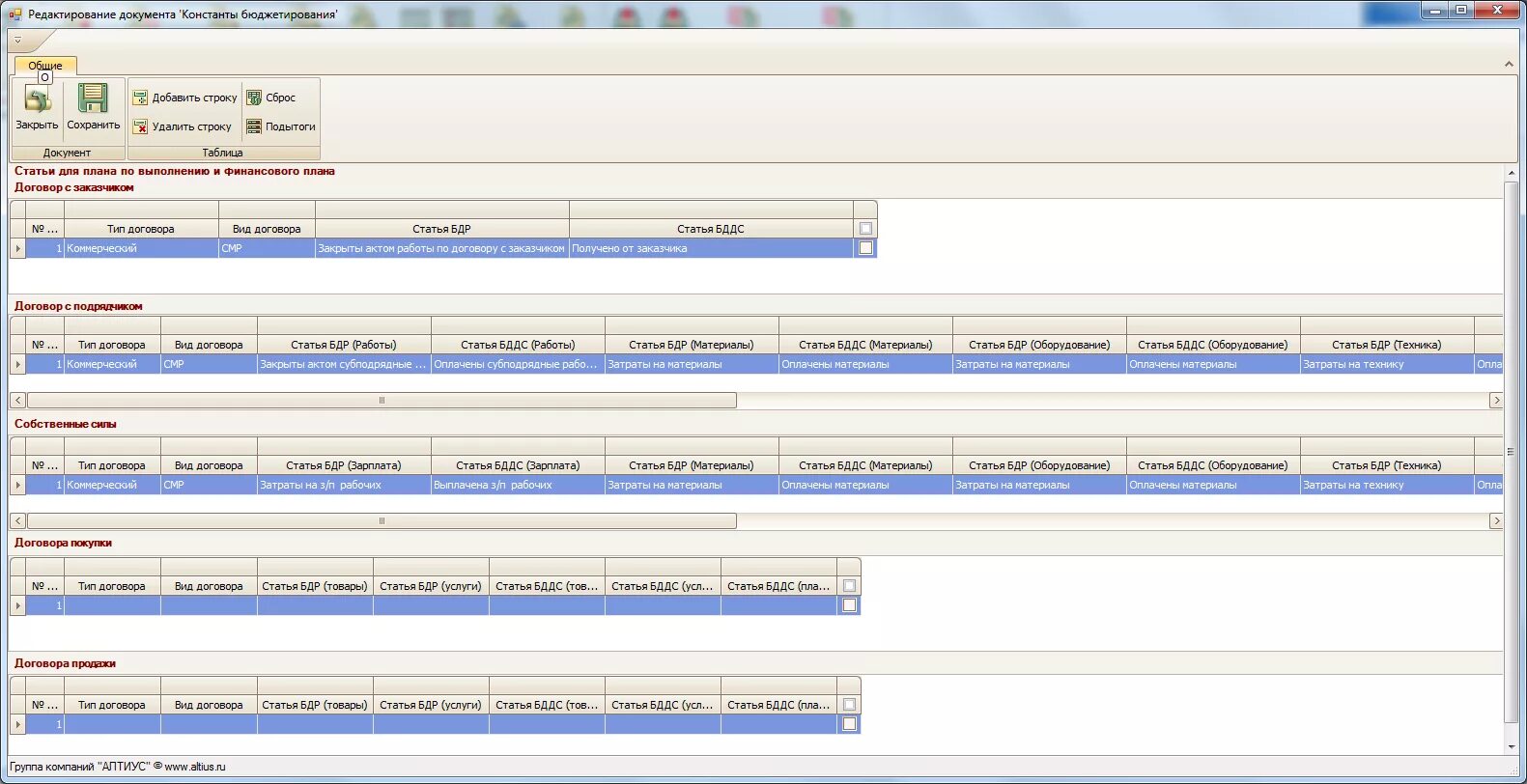Select Коммерческий cell in Договор с заказчиком
This screenshot has height=784, width=1527.
(x=141, y=248)
